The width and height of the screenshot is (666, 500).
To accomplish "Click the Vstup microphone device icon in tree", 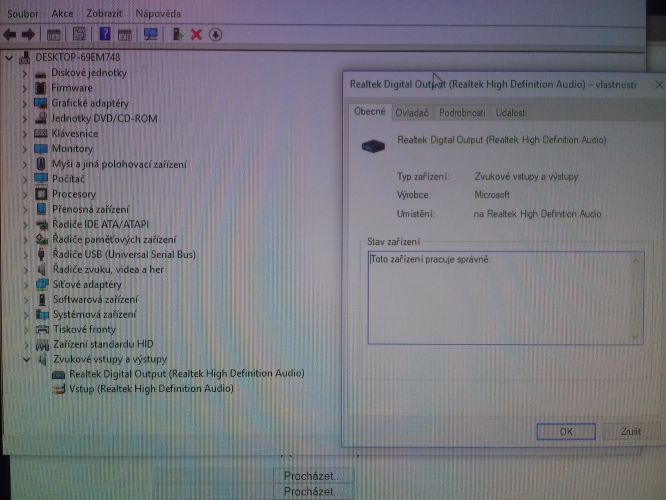I will click(59, 389).
